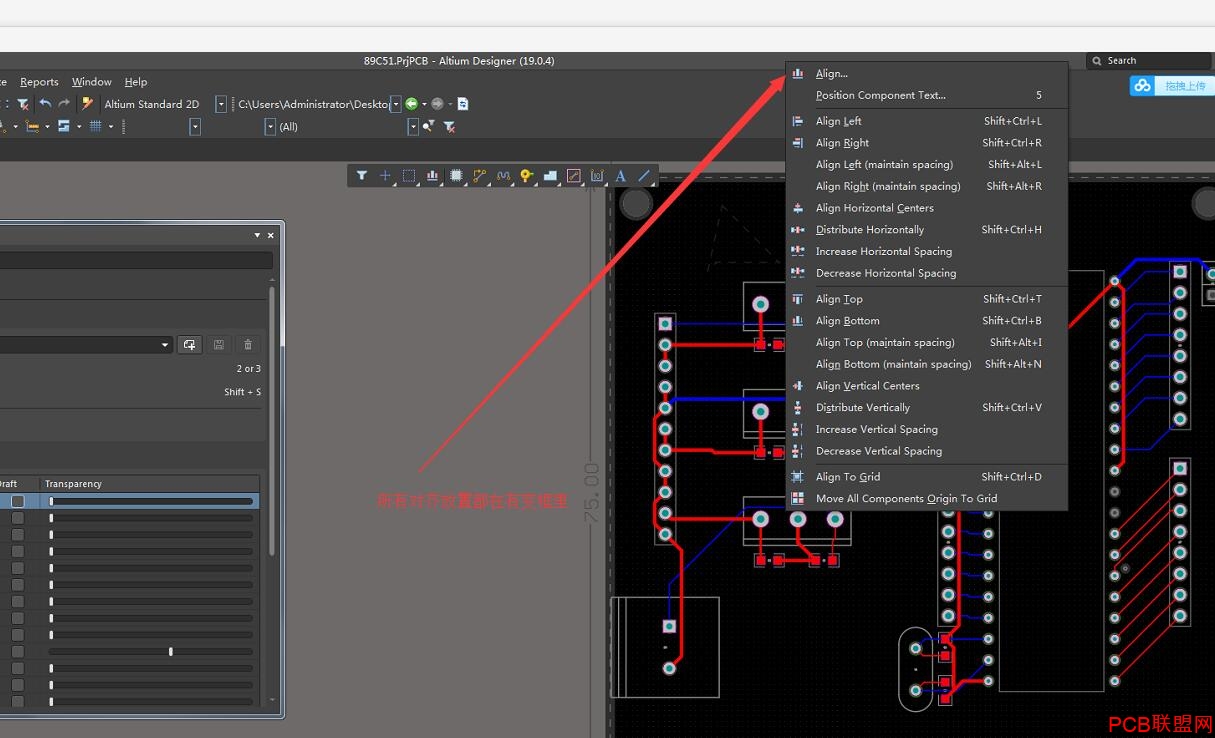Click the clear filter icon after (All) dropdown

click(449, 126)
